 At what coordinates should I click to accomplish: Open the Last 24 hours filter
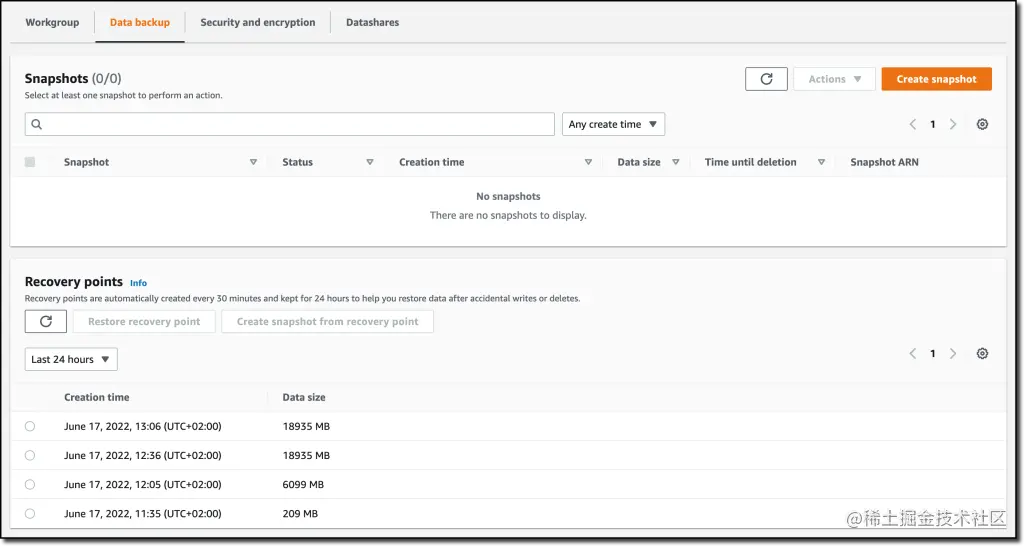pos(71,359)
